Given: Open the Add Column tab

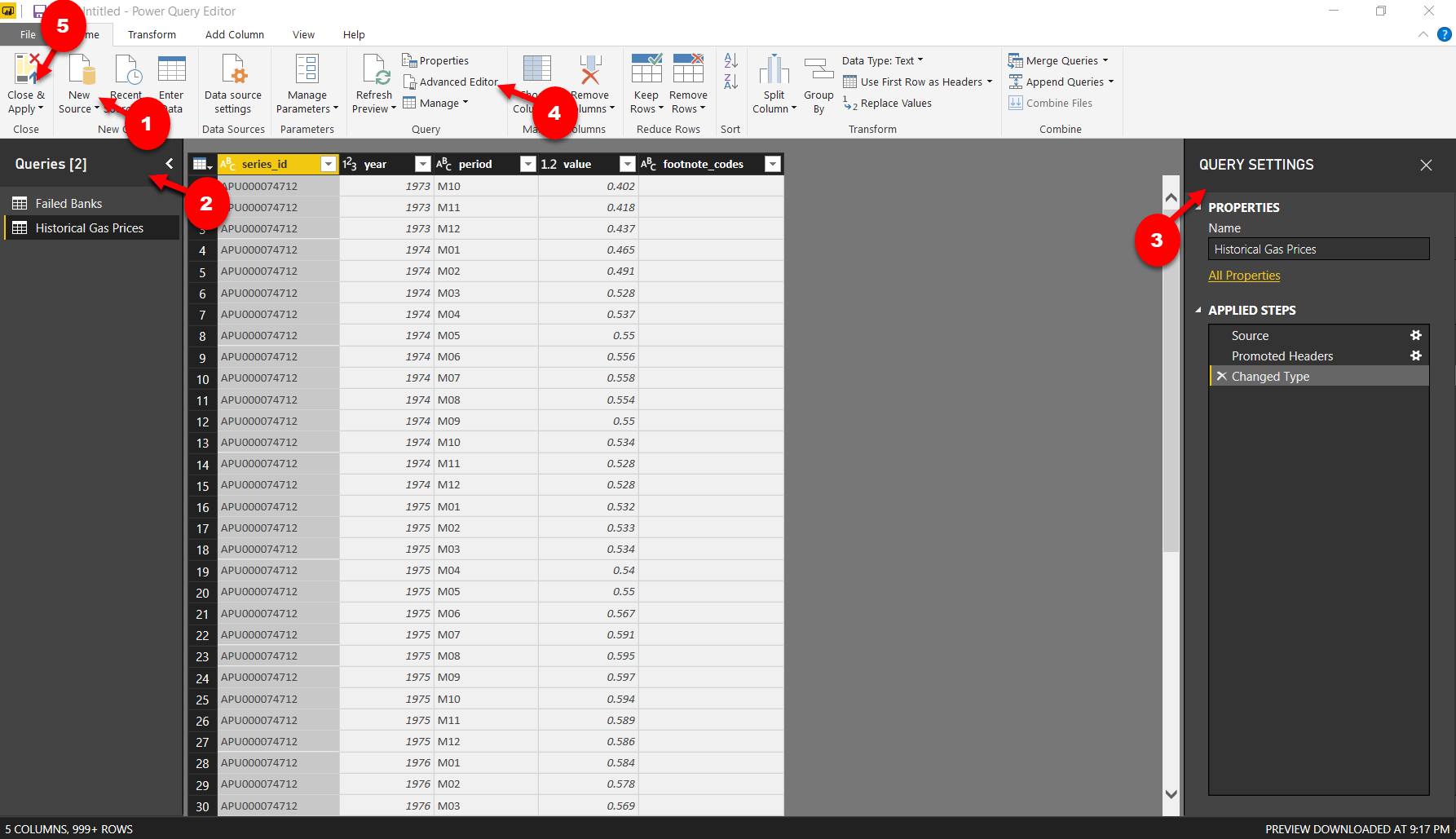Looking at the screenshot, I should [235, 34].
